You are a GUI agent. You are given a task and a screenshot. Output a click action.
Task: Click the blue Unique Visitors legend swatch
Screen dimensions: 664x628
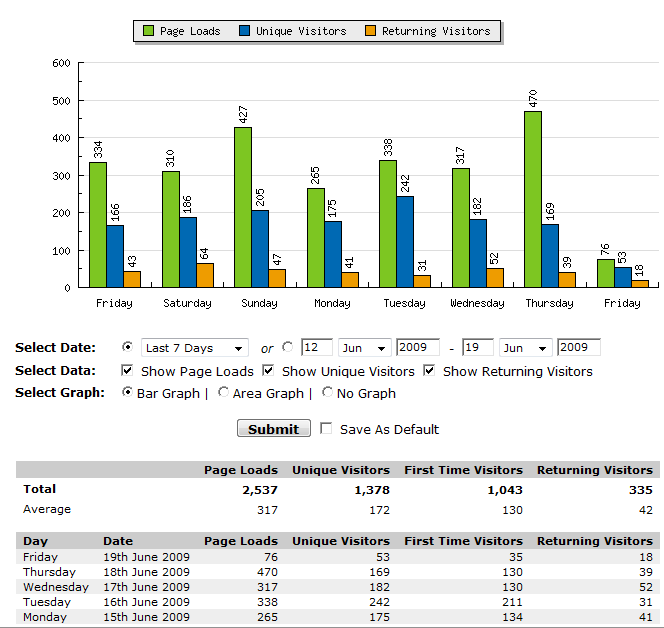[244, 31]
